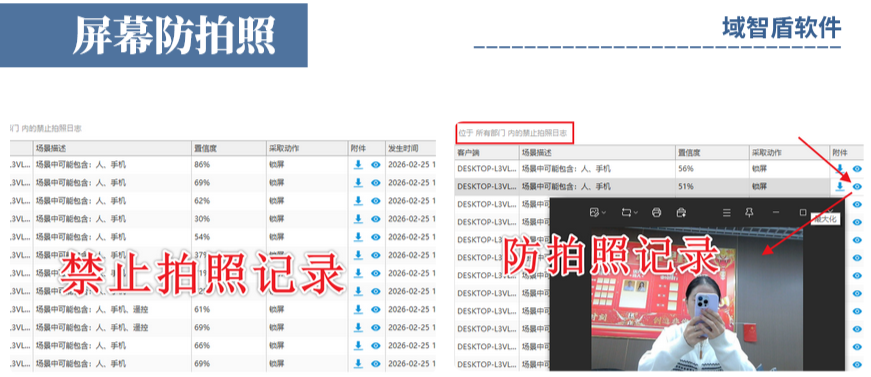The image size is (871, 377).
Task: Click DESKTOP-L3VL client in the 56% row
Action: click(487, 169)
